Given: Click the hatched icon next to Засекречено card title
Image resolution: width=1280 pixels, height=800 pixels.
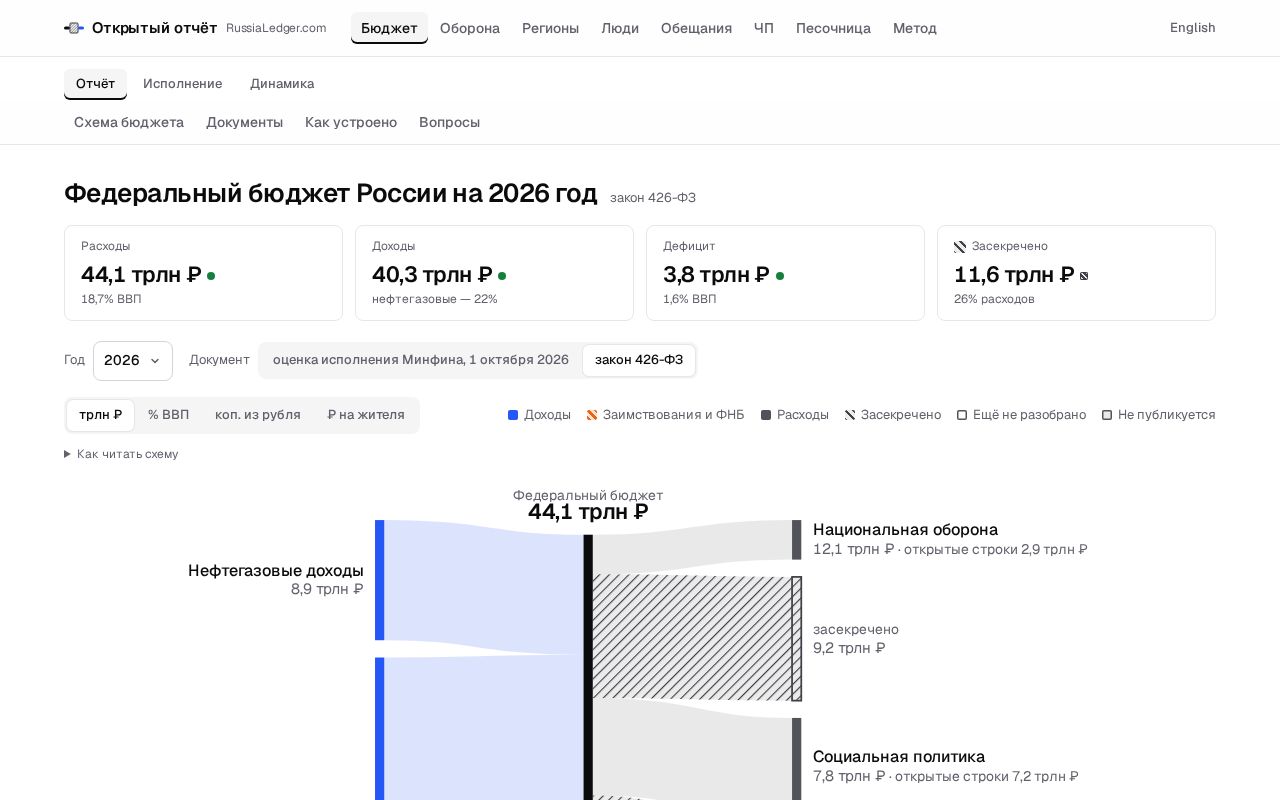Looking at the screenshot, I should pyautogui.click(x=960, y=247).
